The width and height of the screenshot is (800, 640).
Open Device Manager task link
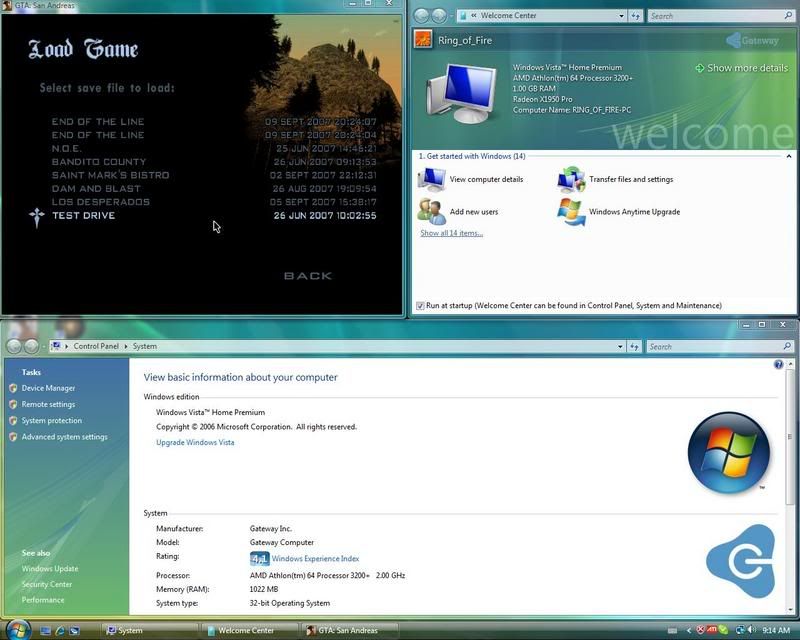click(x=48, y=388)
